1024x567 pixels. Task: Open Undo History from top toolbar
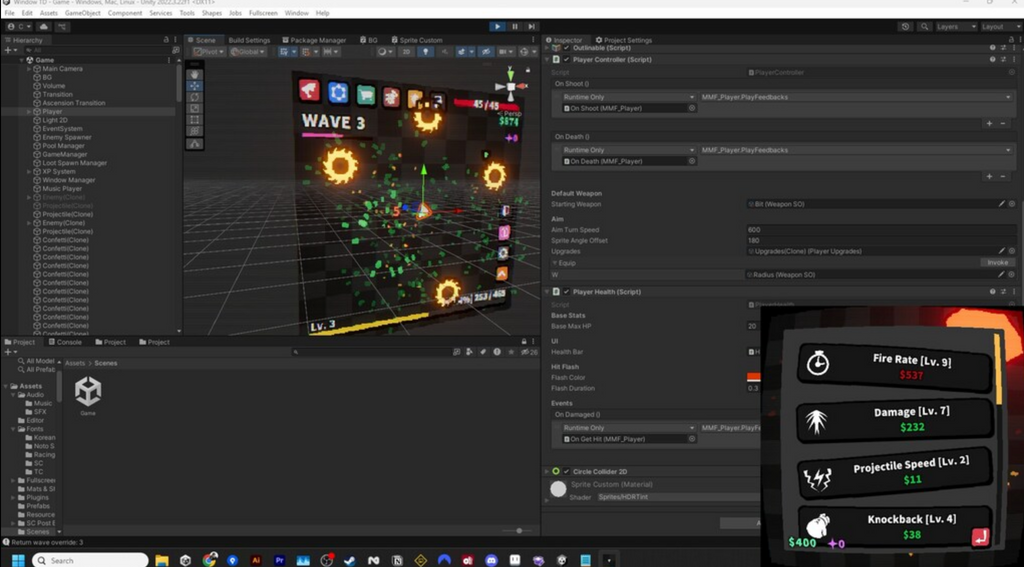tap(905, 27)
